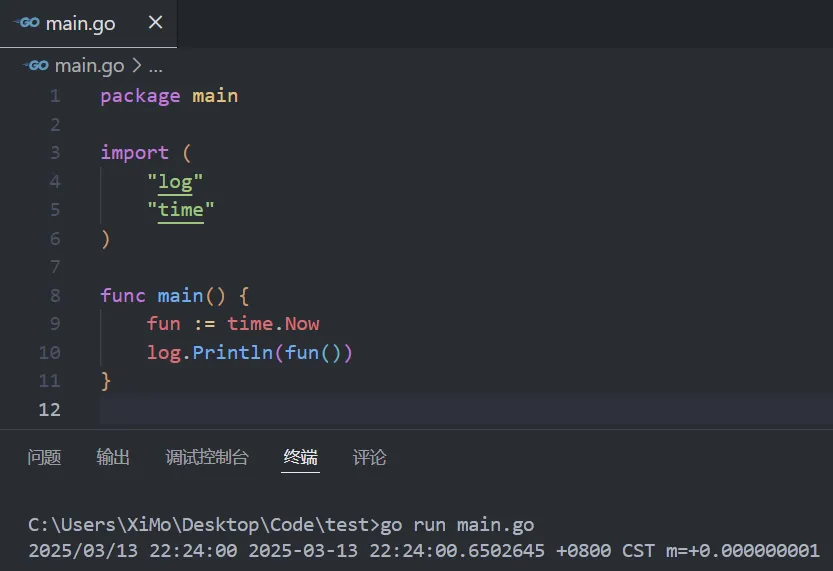Switch to the main.go editor tab
Image resolution: width=833 pixels, height=571 pixels.
[x=81, y=23]
